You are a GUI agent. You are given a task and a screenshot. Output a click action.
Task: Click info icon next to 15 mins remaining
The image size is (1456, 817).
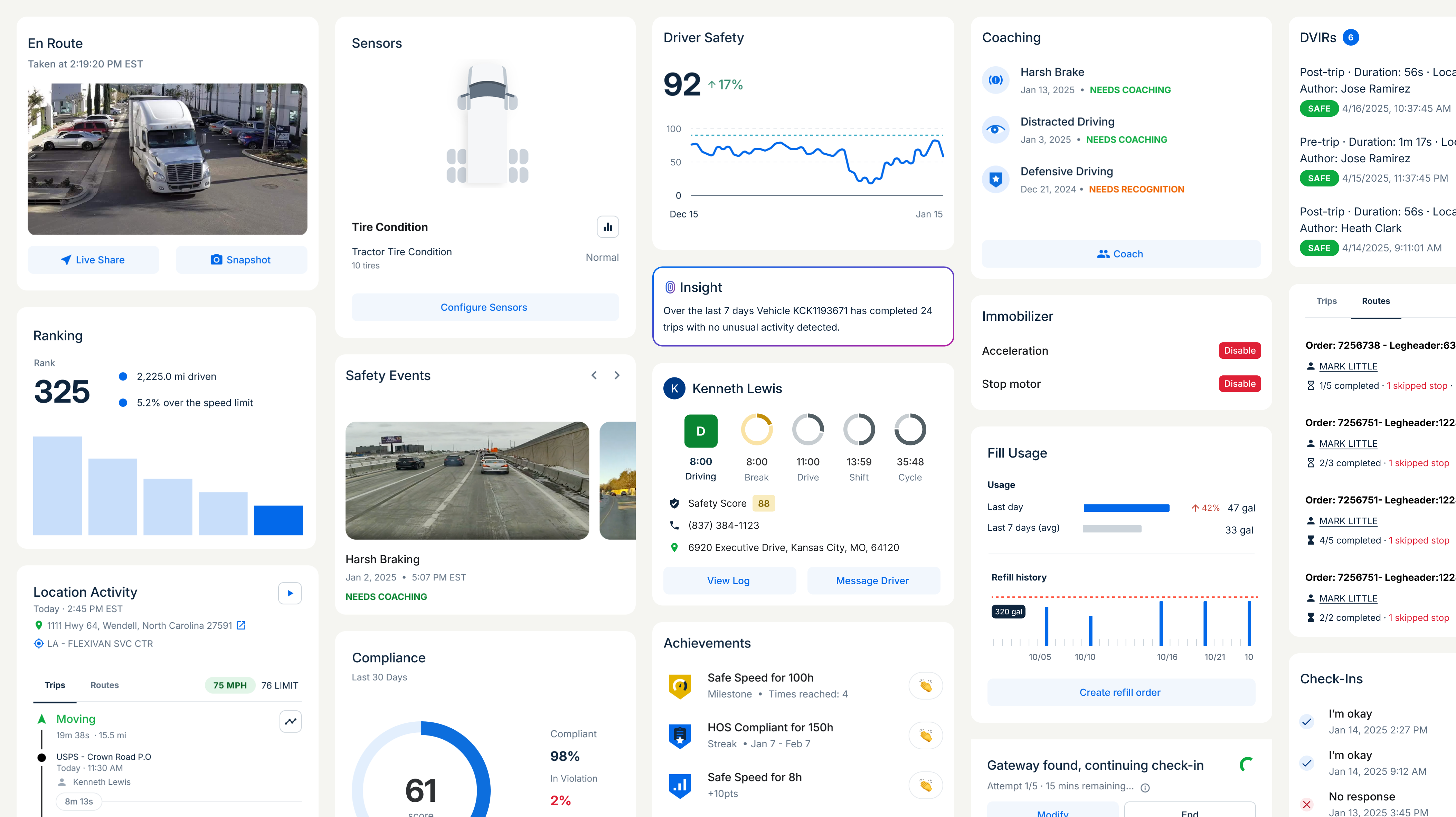pyautogui.click(x=1145, y=788)
